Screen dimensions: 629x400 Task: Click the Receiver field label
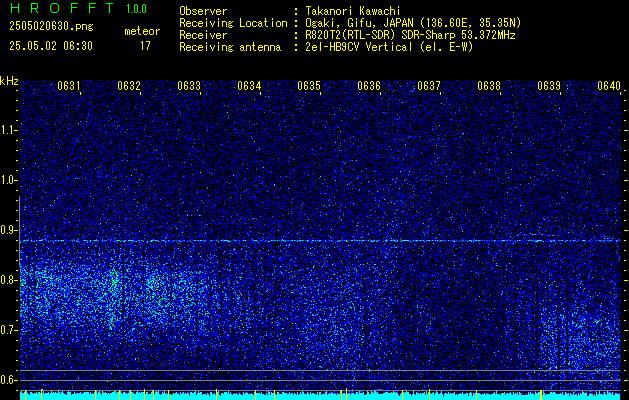click(203, 35)
